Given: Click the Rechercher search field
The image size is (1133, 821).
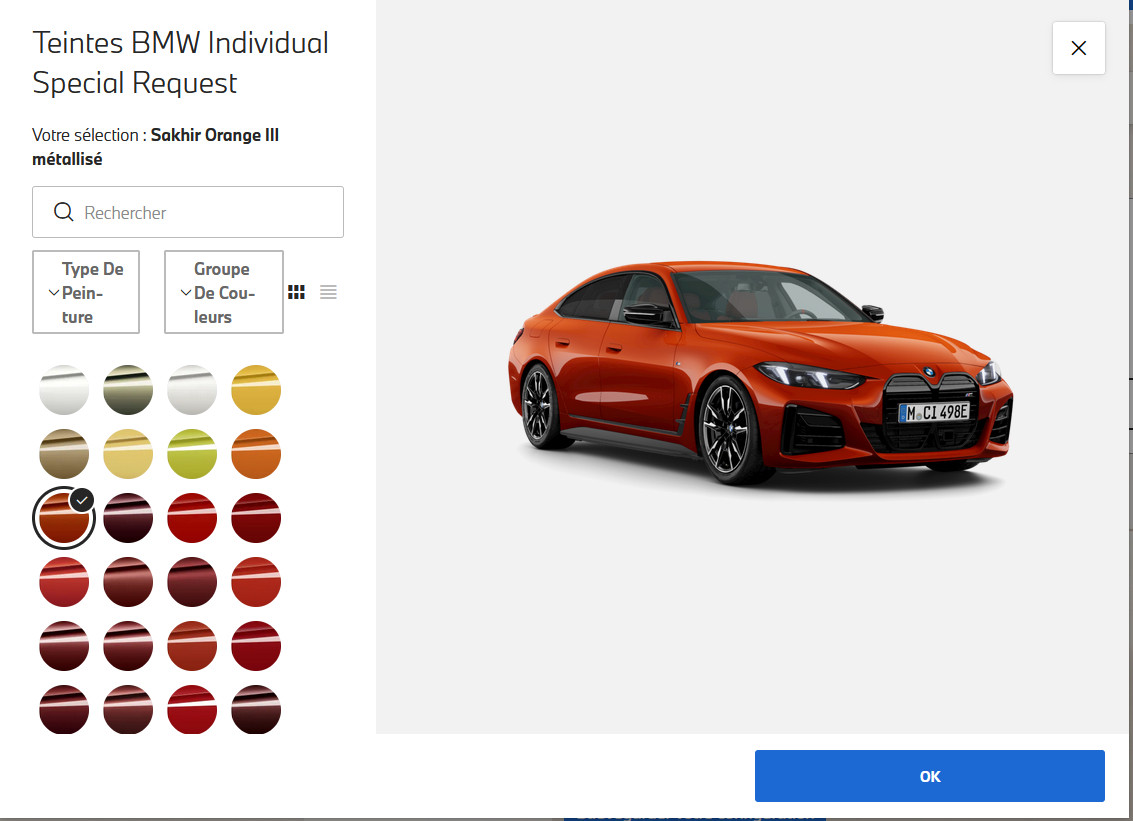Looking at the screenshot, I should point(188,212).
